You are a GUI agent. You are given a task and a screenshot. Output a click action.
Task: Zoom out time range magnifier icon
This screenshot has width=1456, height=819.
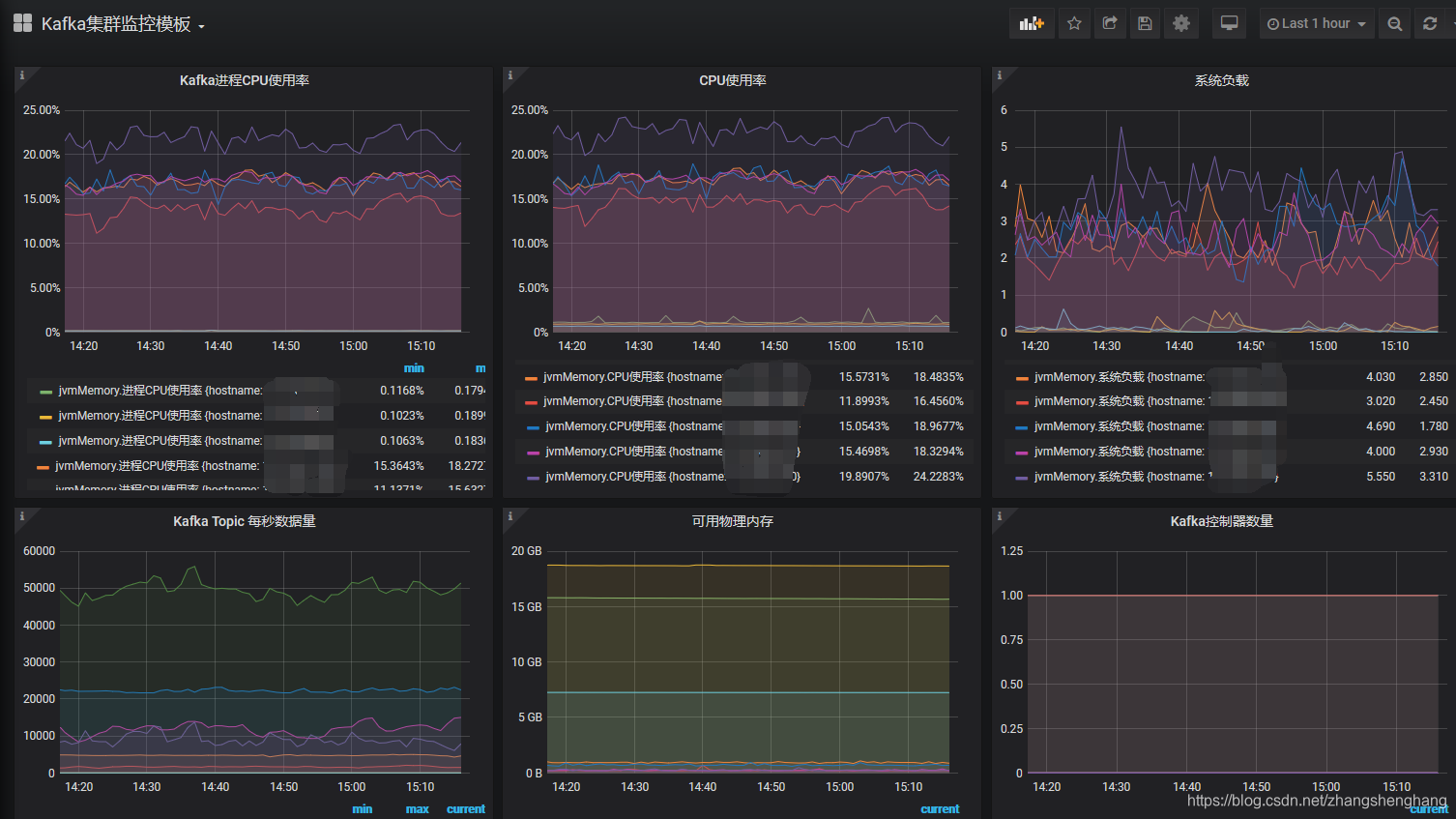1394,23
